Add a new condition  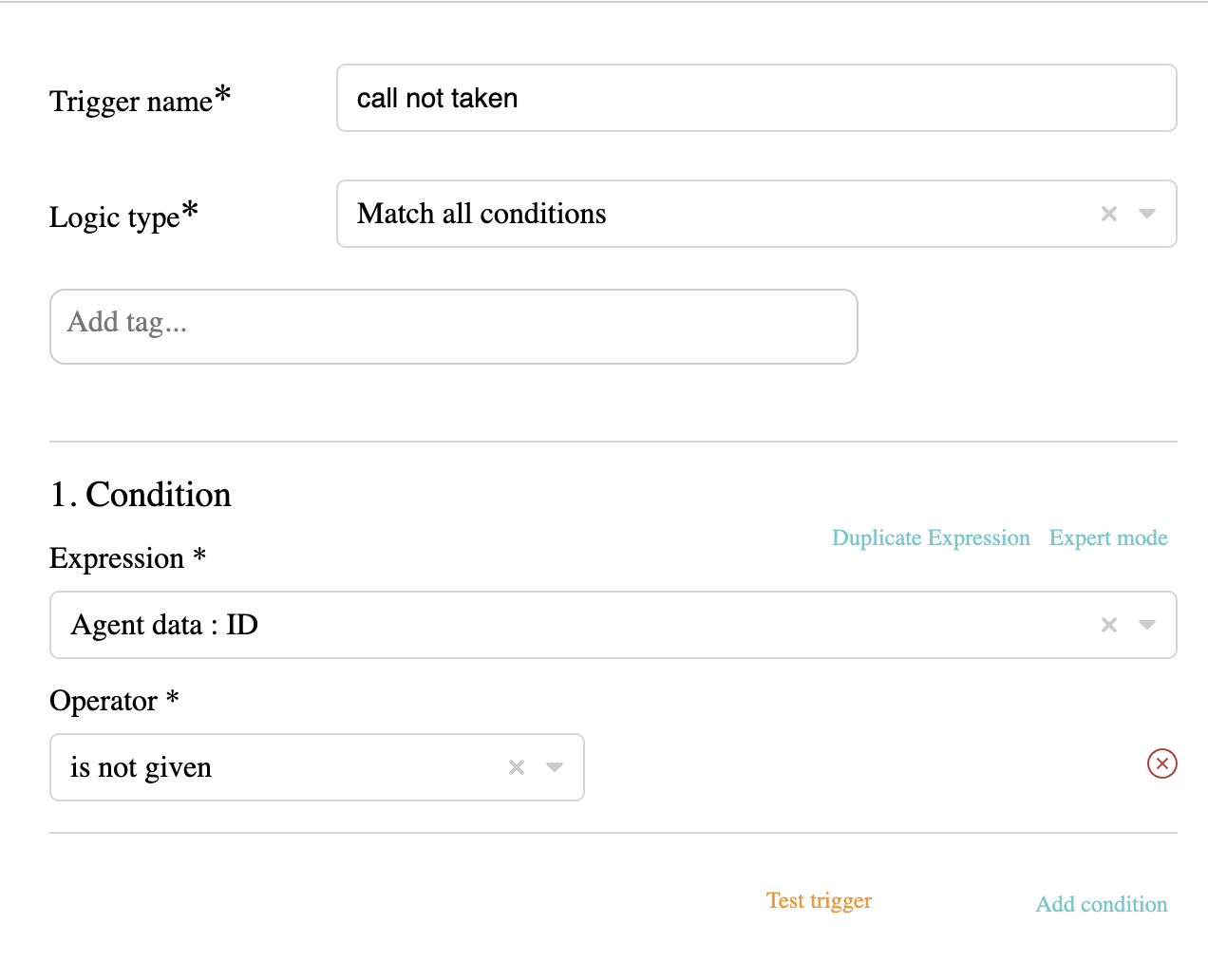pos(1102,904)
